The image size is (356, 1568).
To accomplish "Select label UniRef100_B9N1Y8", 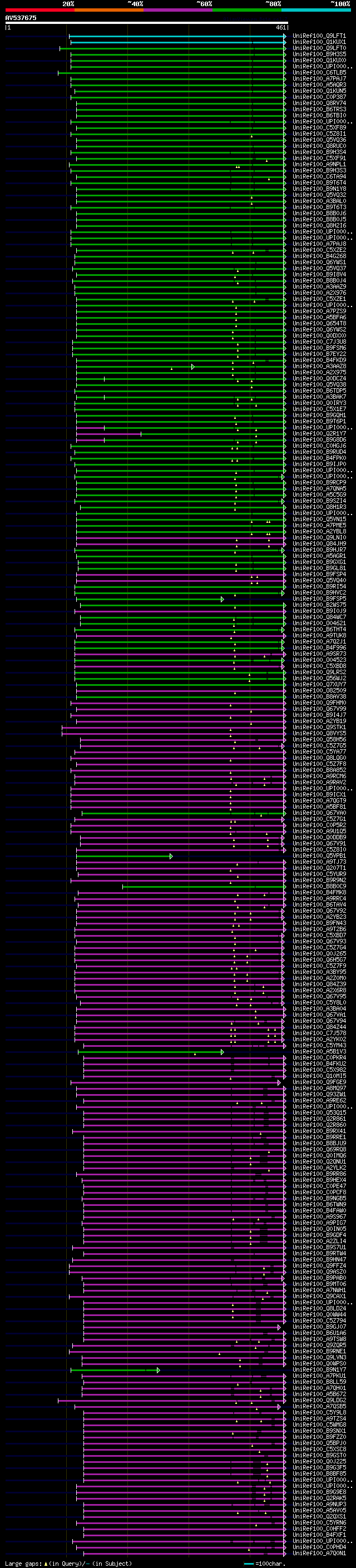I will pos(319,189).
